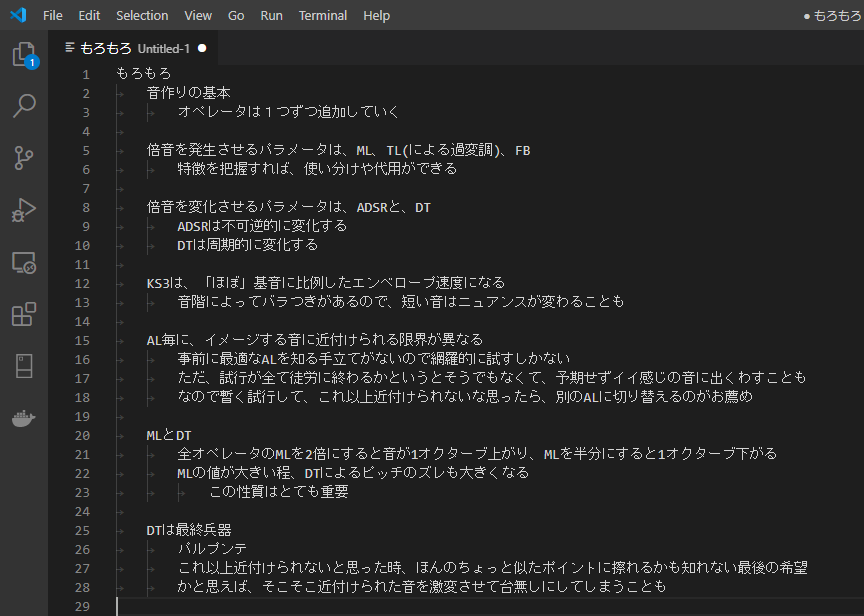Click line starting KS3は、「ほぼ」基音に比例
864x616 pixels.
point(326,283)
